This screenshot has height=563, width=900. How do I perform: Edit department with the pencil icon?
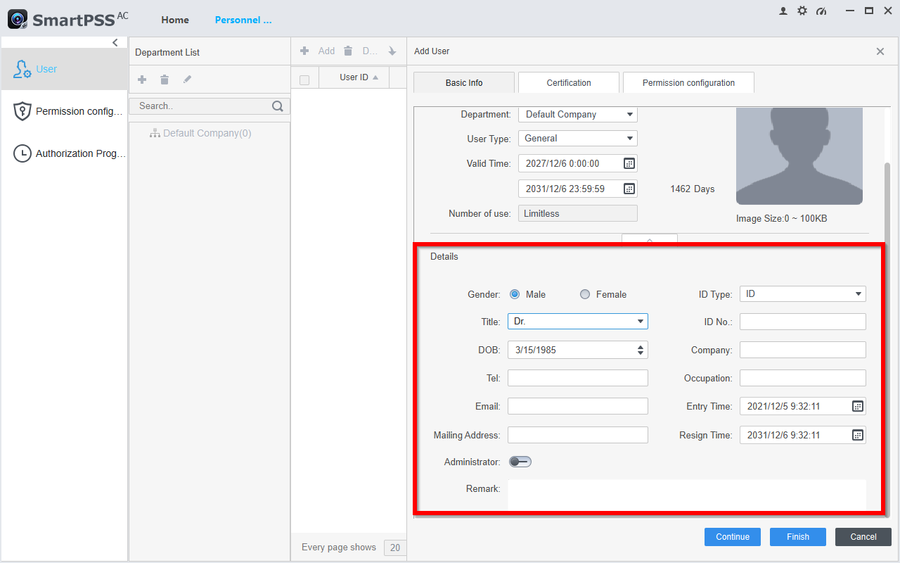click(x=187, y=79)
